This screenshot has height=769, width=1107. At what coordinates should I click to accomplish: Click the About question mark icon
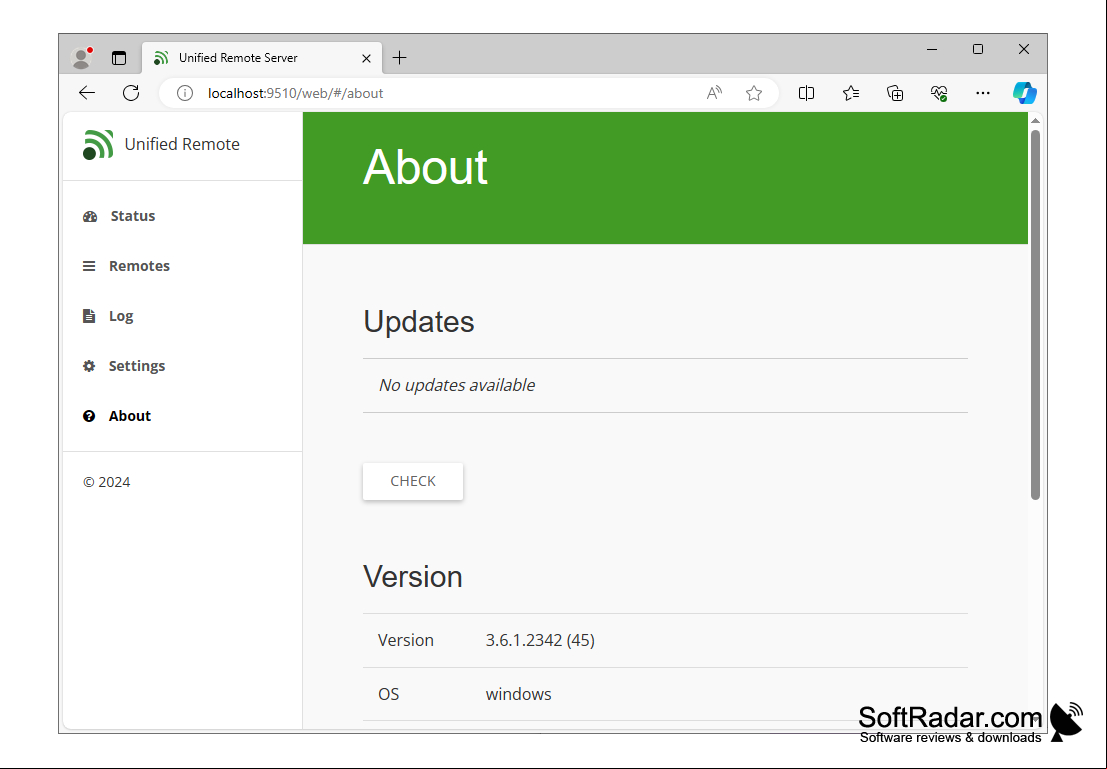point(89,416)
